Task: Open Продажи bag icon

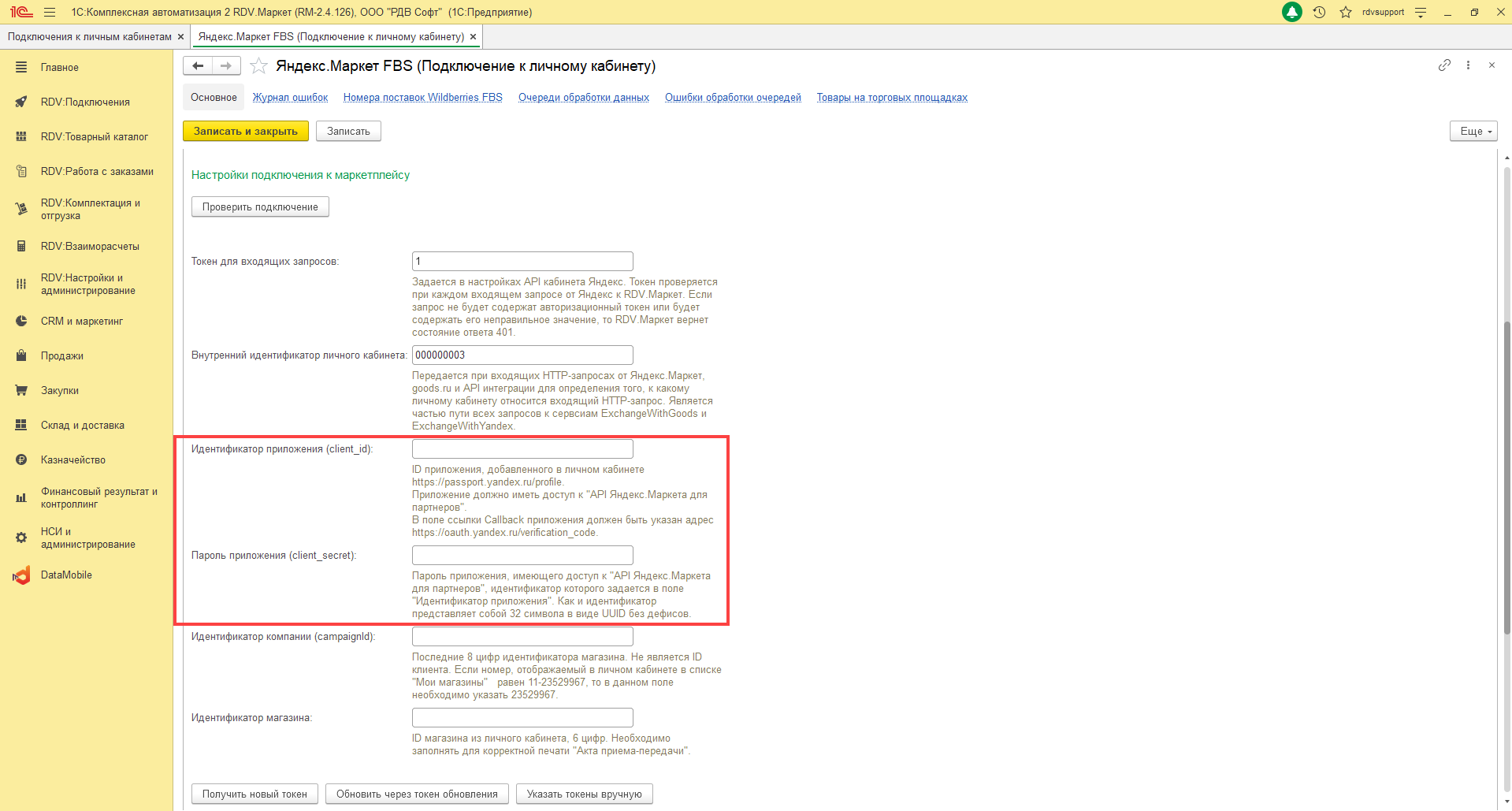Action: 21,356
